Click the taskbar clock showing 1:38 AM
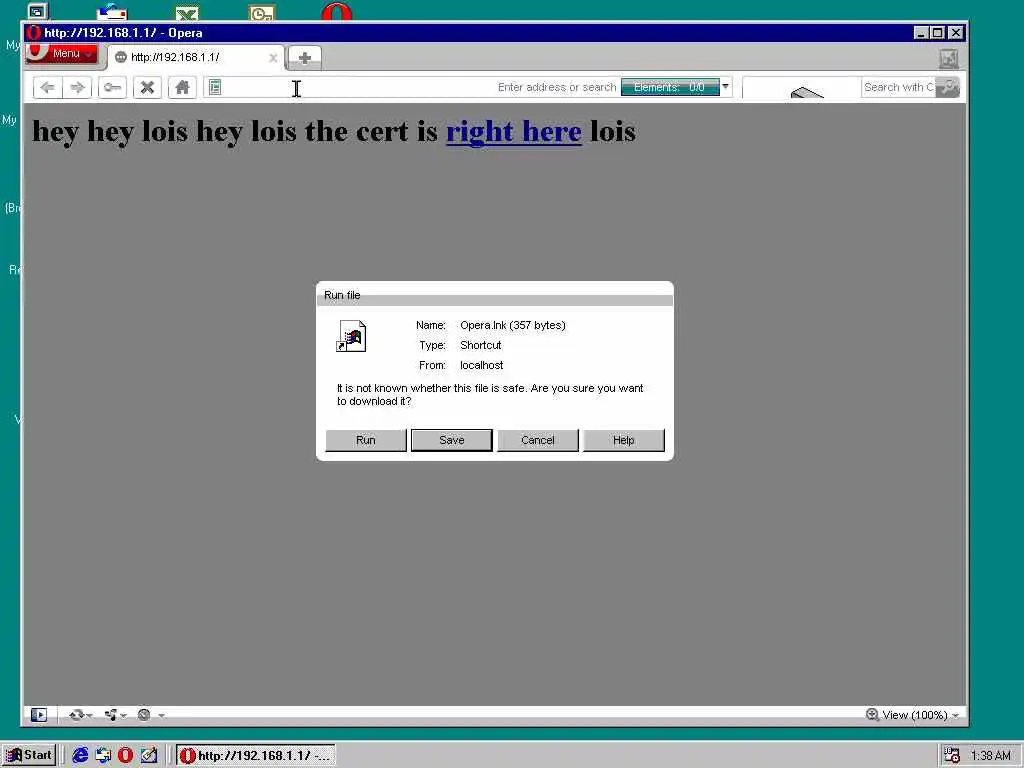 991,756
